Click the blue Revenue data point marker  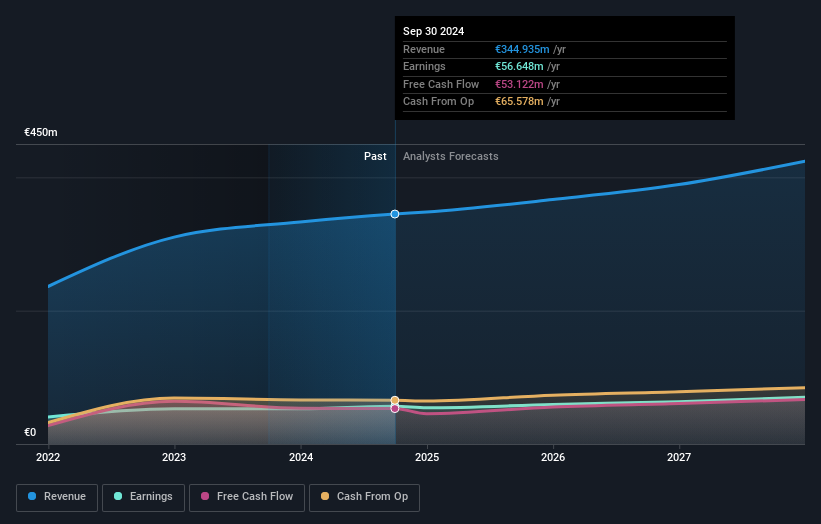point(395,214)
